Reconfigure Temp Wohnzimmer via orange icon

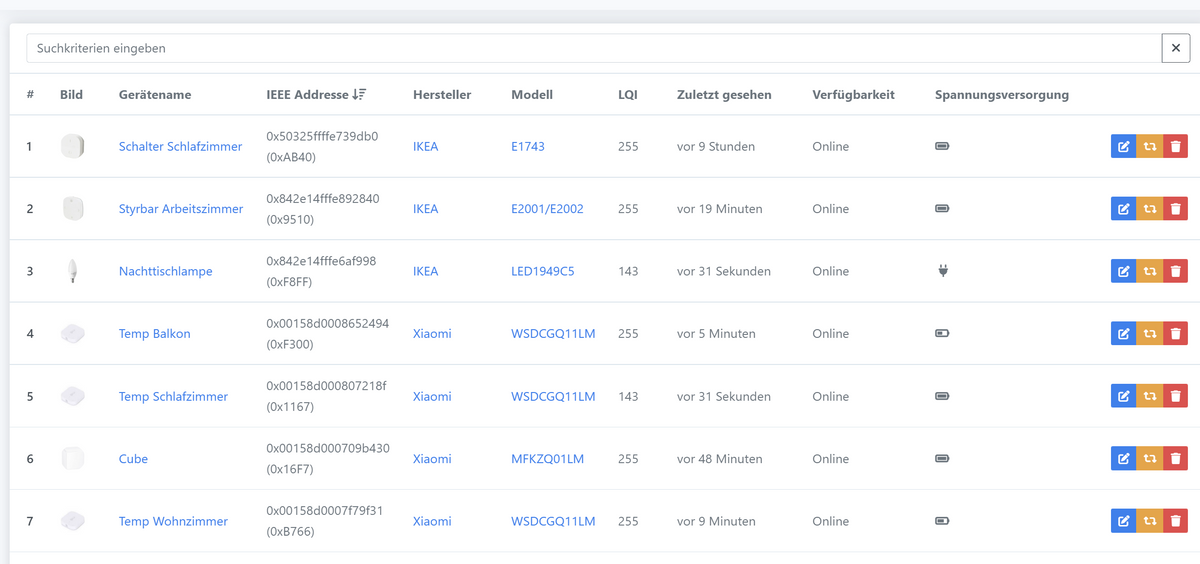pyautogui.click(x=1149, y=521)
